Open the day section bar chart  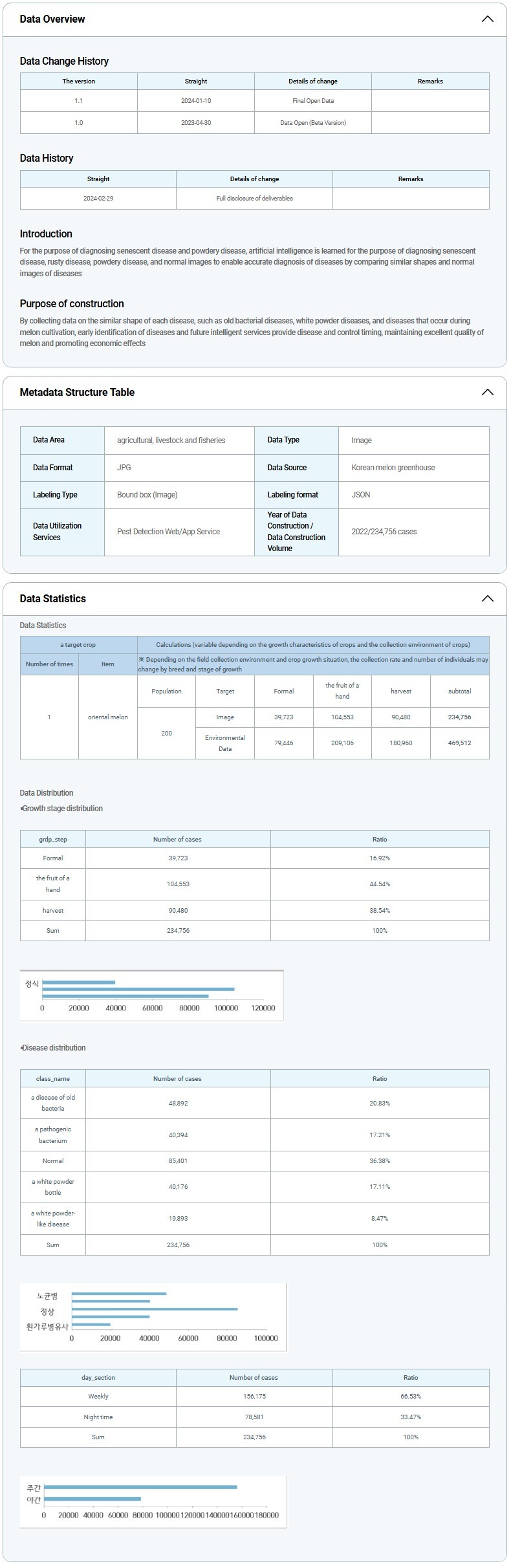[x=153, y=1502]
